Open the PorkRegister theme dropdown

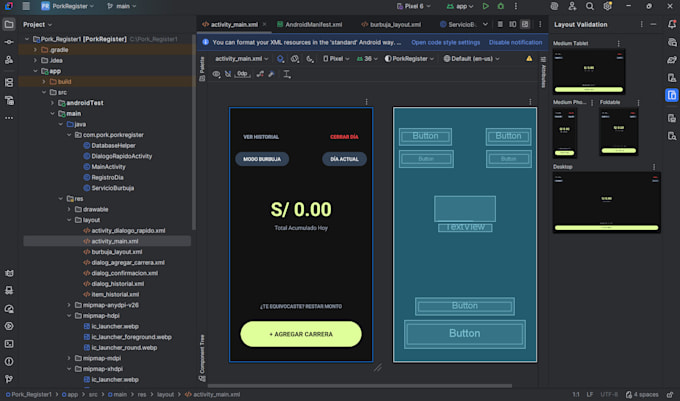pyautogui.click(x=409, y=59)
